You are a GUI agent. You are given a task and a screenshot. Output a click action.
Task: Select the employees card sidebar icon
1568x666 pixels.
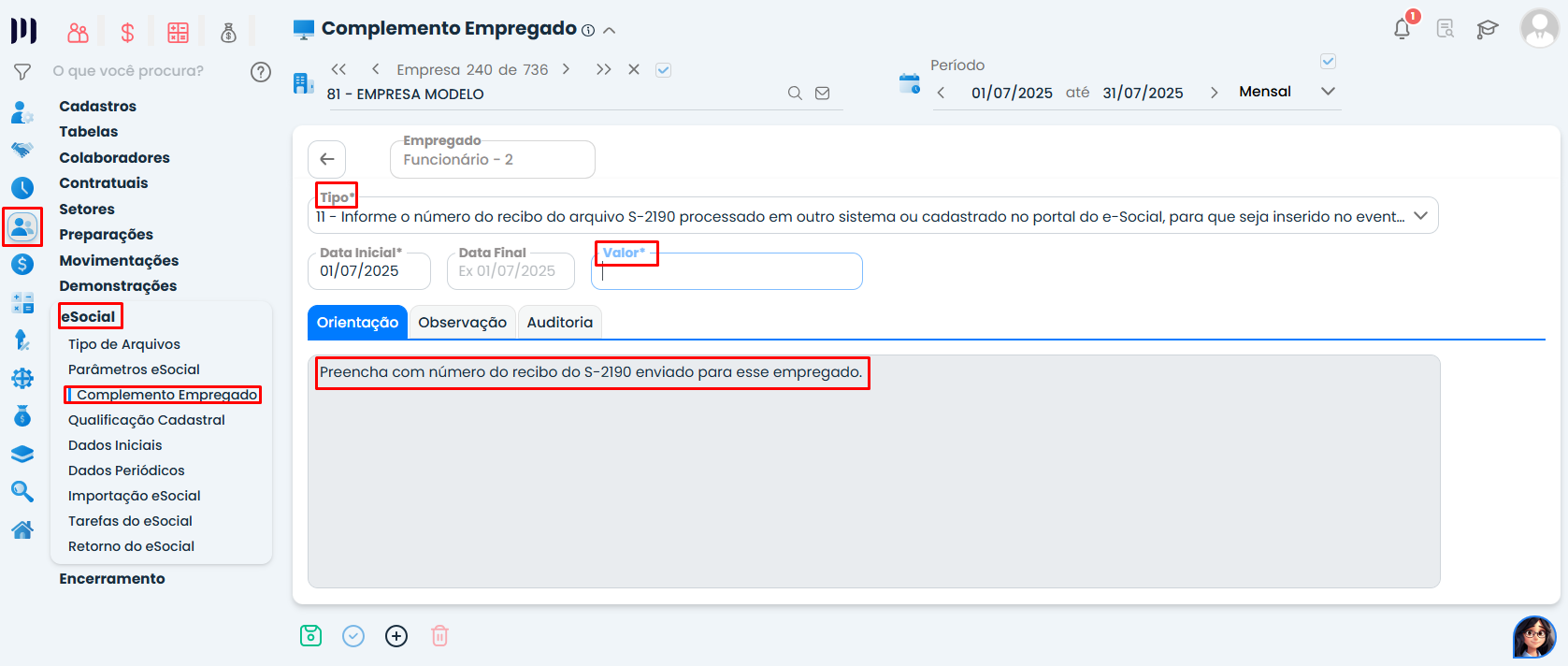pyautogui.click(x=22, y=226)
